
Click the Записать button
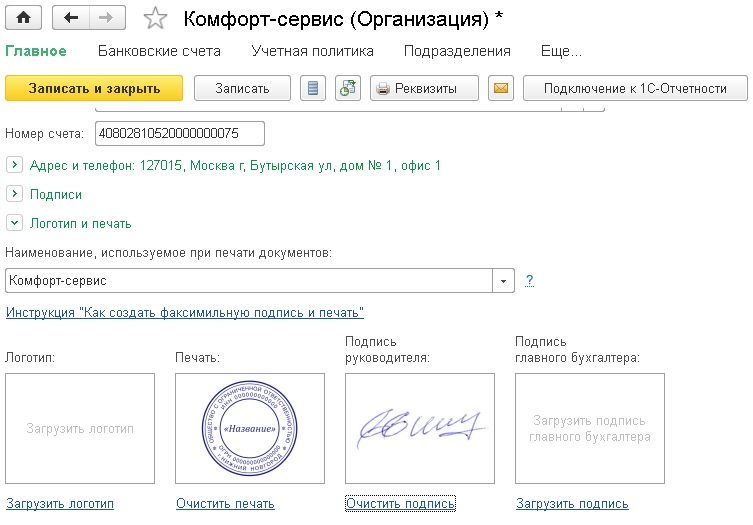[242, 88]
